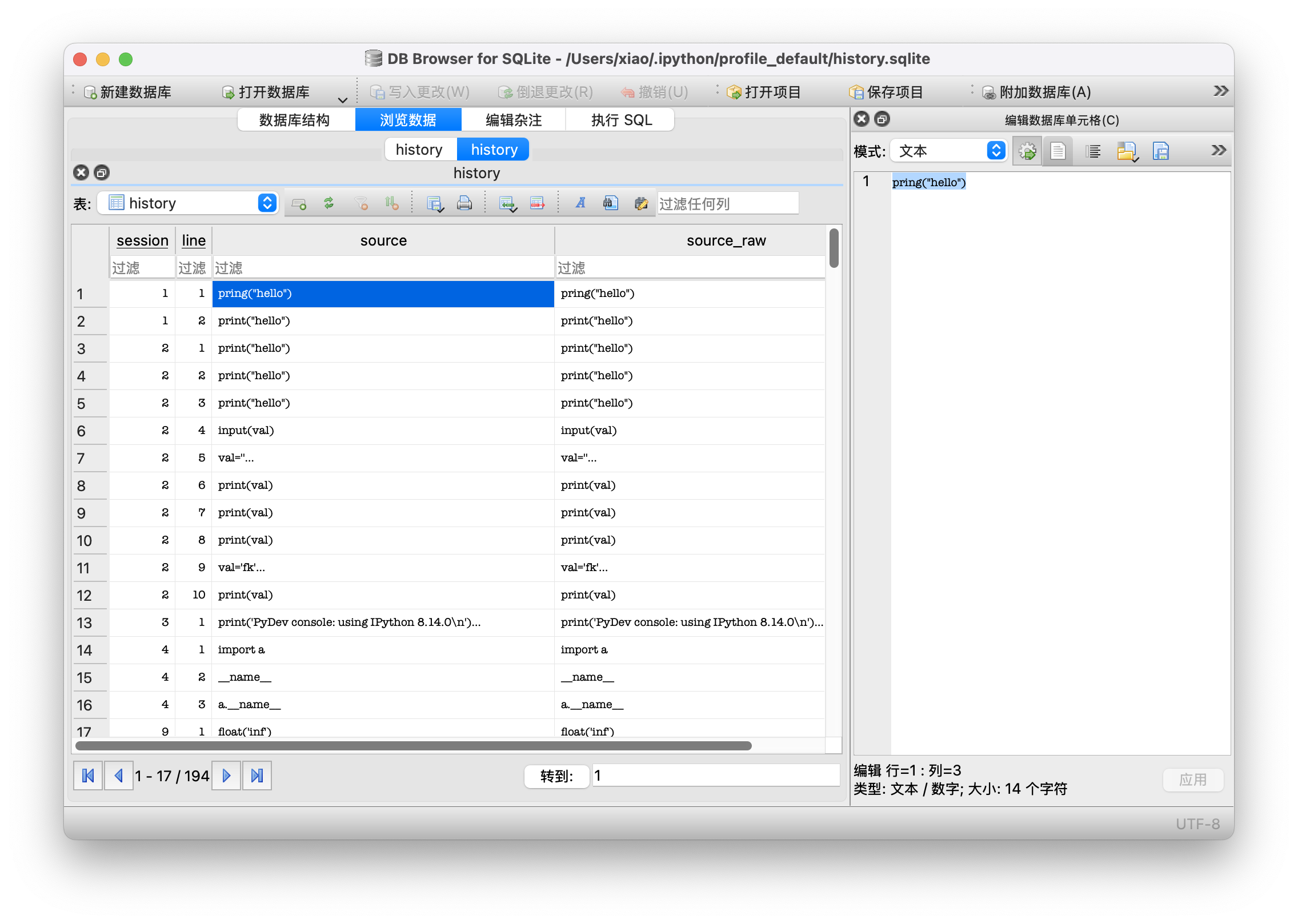
Task: Toggle word wrap in cell editor
Action: [x=1057, y=151]
